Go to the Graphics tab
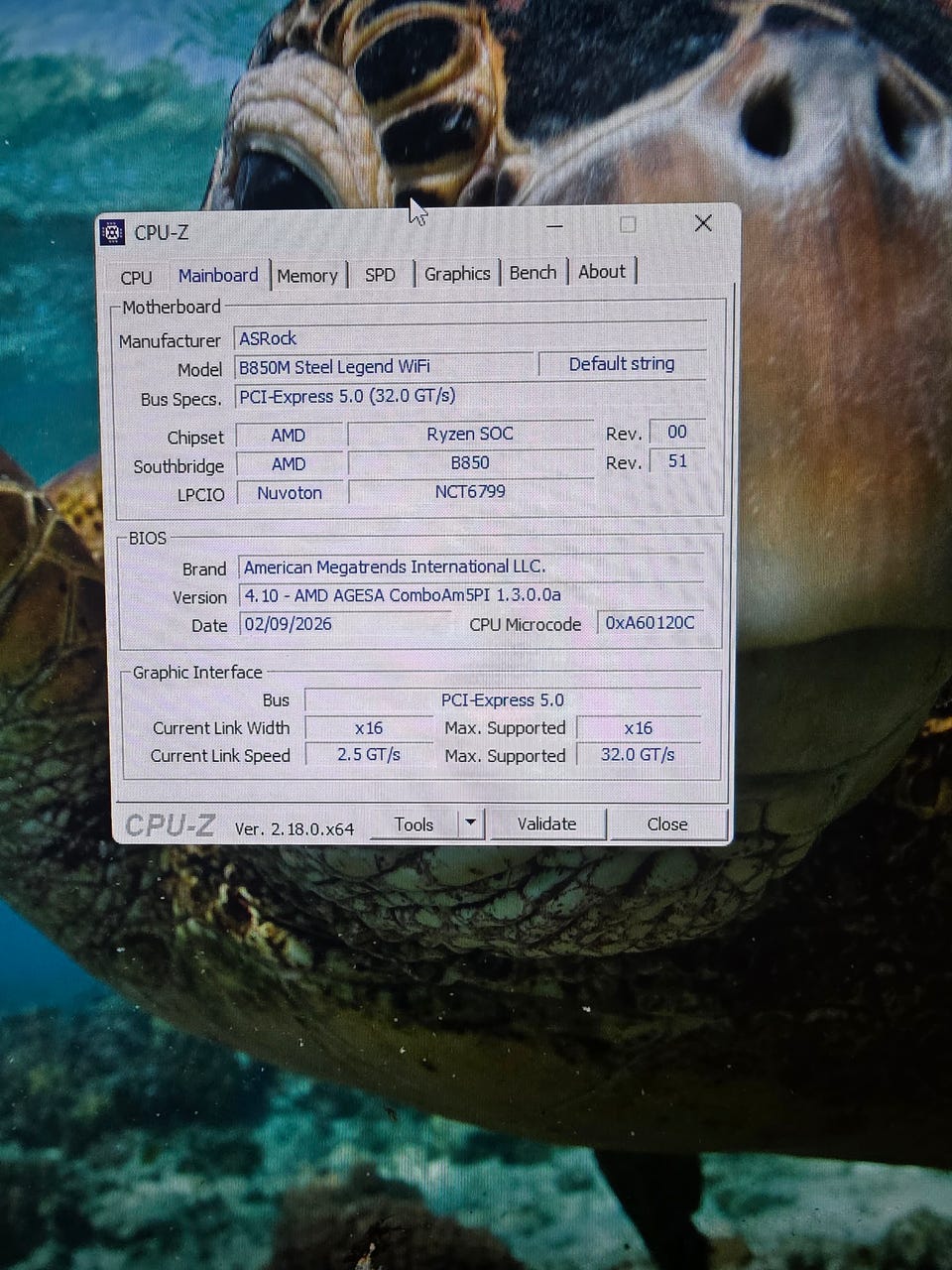 tap(457, 274)
